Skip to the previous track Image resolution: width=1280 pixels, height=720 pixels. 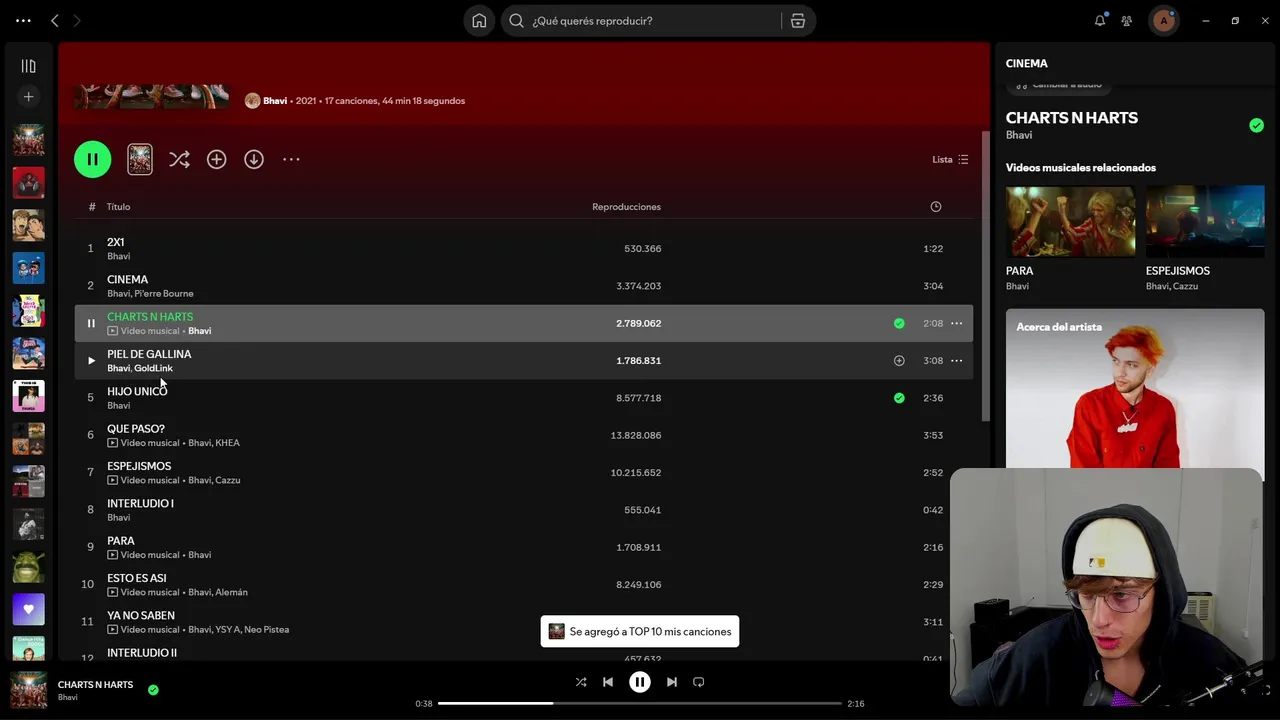point(608,682)
